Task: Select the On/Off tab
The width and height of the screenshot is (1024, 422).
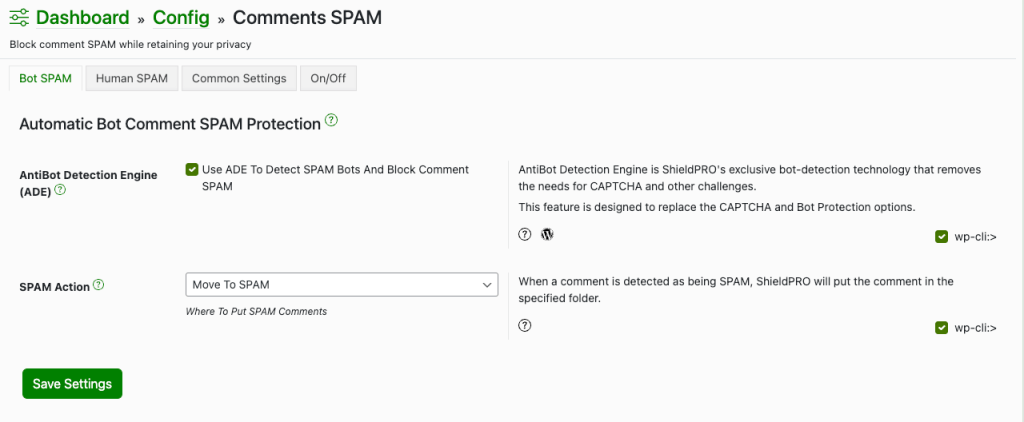Action: click(328, 78)
